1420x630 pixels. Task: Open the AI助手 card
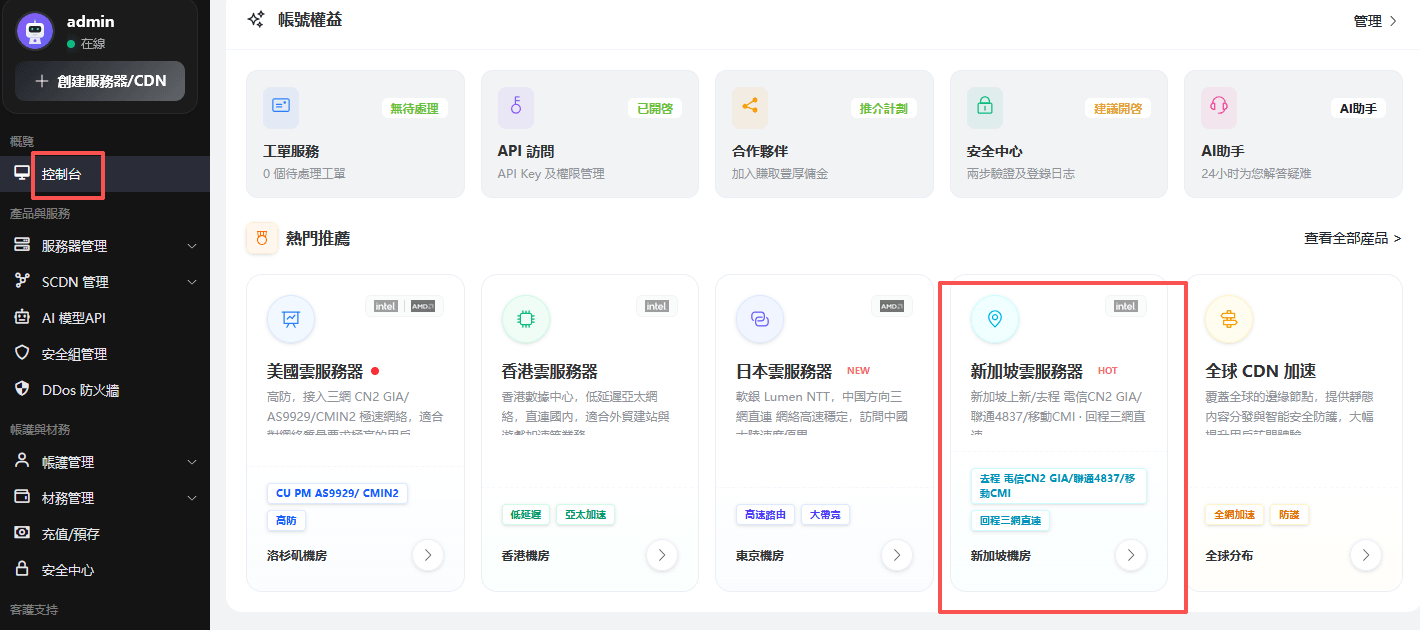coord(1293,134)
